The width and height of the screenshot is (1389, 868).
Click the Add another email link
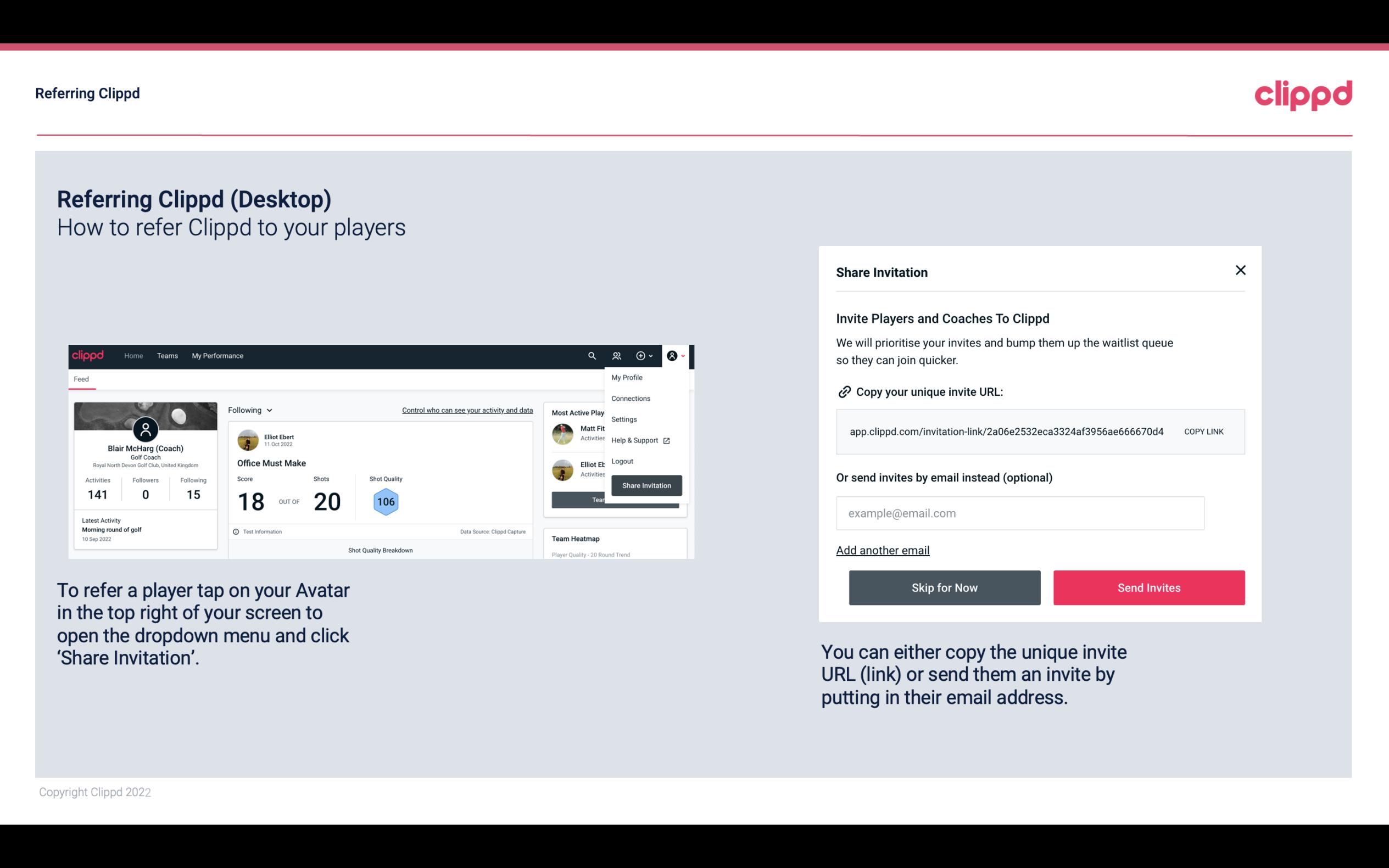883,549
